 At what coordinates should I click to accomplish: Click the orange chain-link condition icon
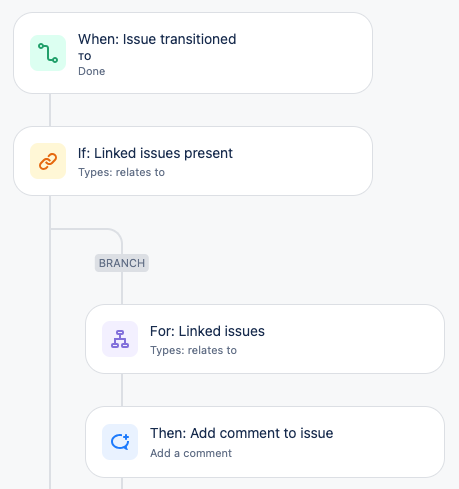[48, 161]
